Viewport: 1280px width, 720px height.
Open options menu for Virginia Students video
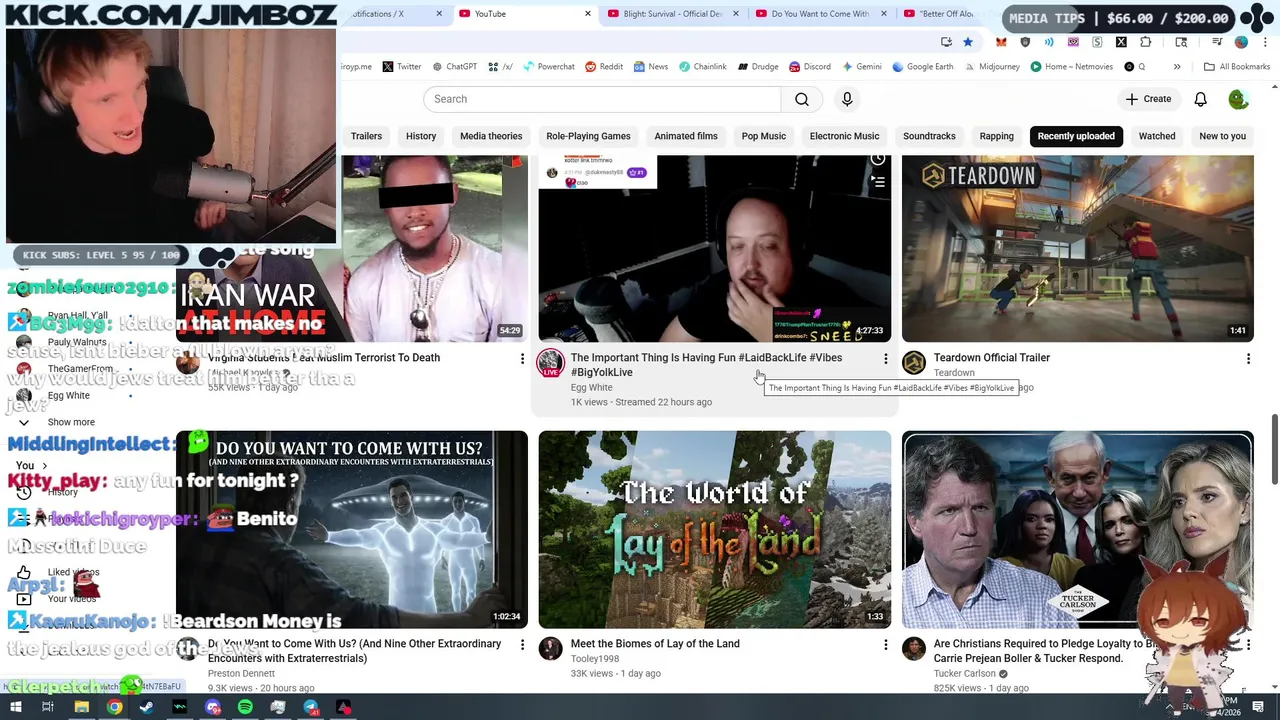coord(522,358)
